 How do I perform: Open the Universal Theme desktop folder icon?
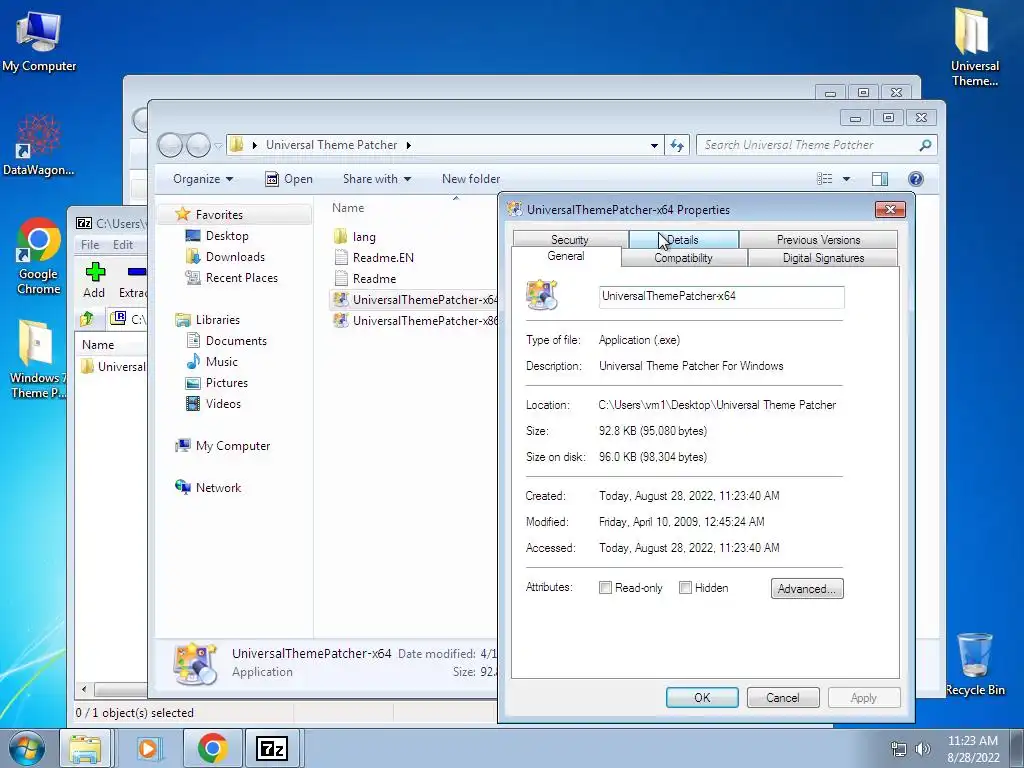click(974, 47)
